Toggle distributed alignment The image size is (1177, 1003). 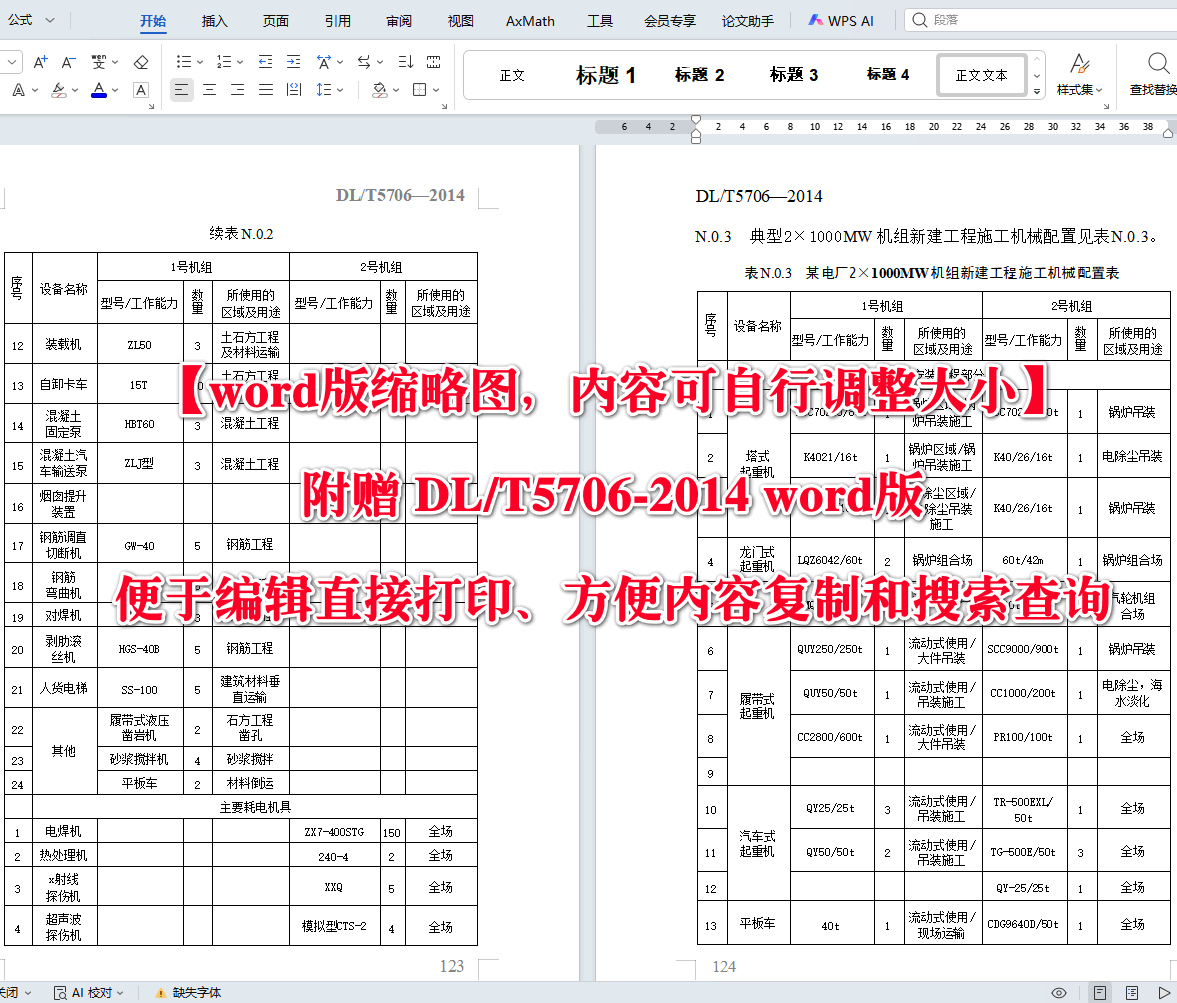[x=293, y=90]
